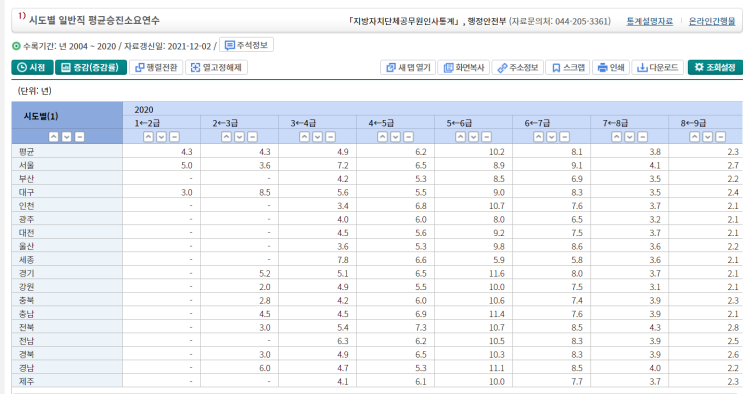Screen dimensions: 743x394
Task: Save table to 스크랩
Action: (x=568, y=67)
